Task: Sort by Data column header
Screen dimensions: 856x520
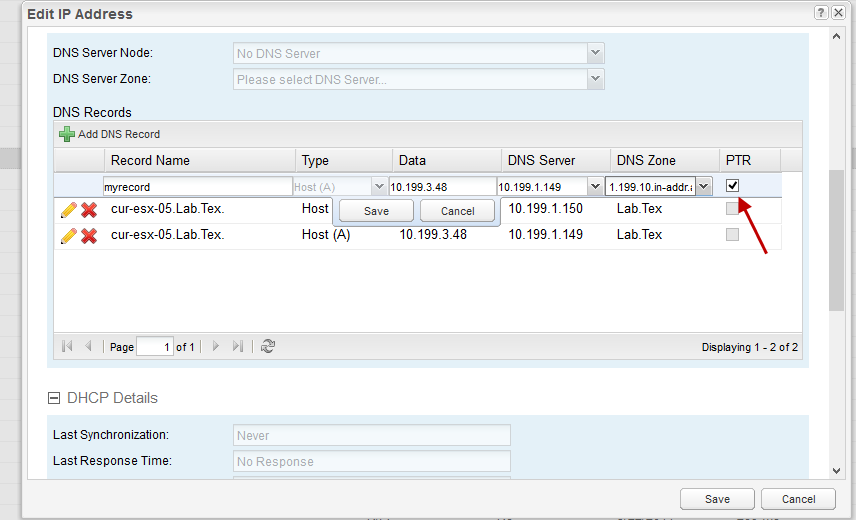Action: (x=447, y=160)
